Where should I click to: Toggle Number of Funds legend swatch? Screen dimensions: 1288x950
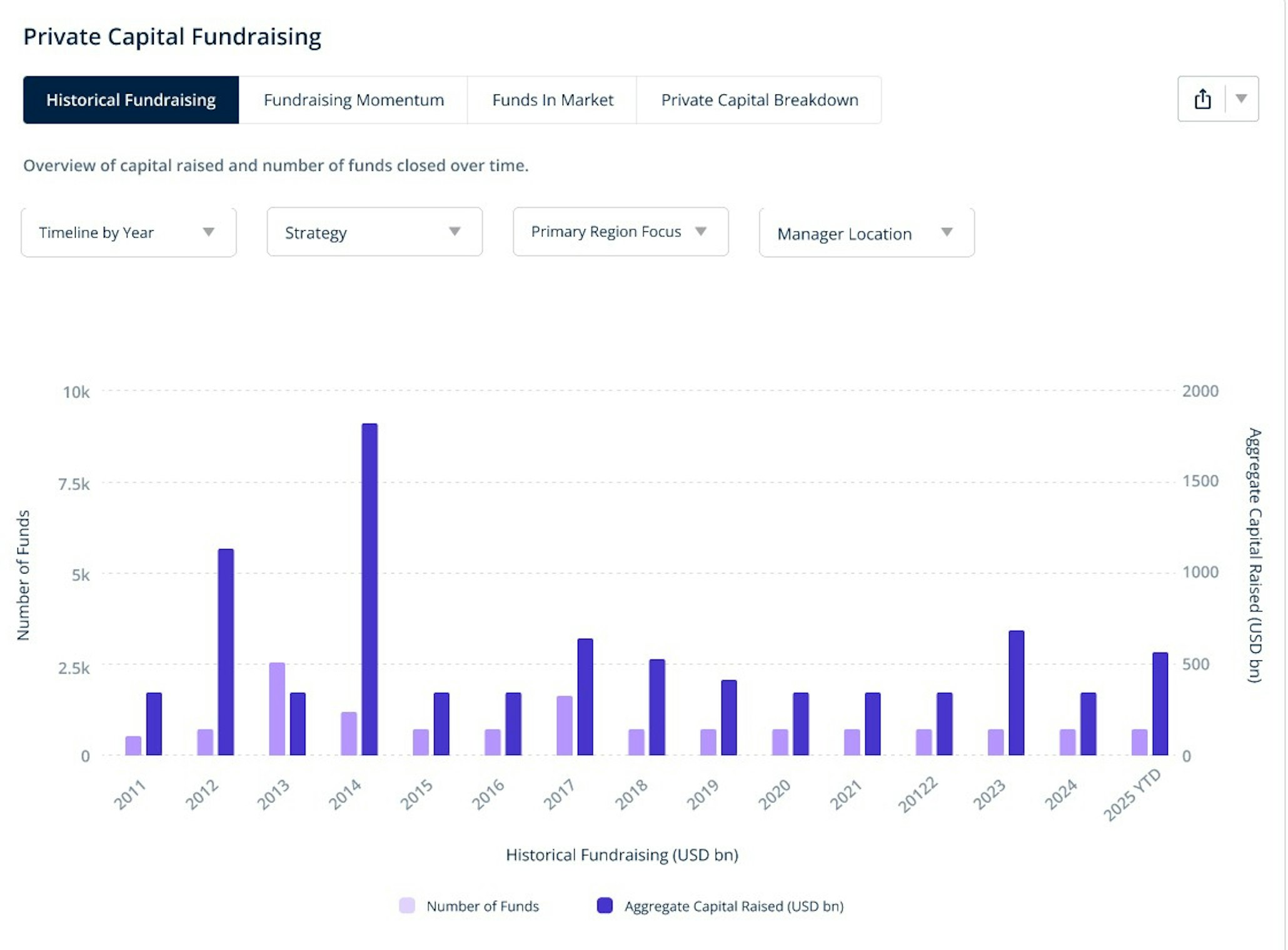tap(407, 906)
